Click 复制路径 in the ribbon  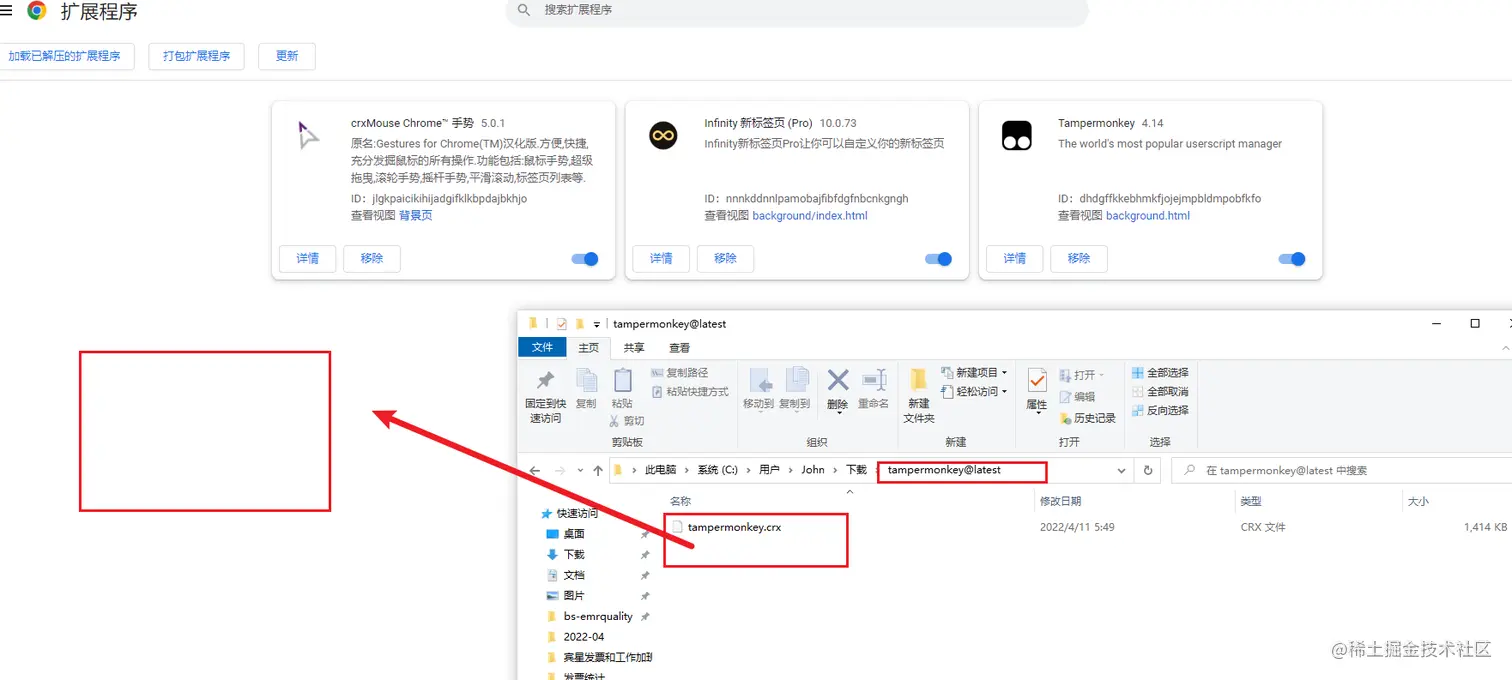click(x=679, y=373)
